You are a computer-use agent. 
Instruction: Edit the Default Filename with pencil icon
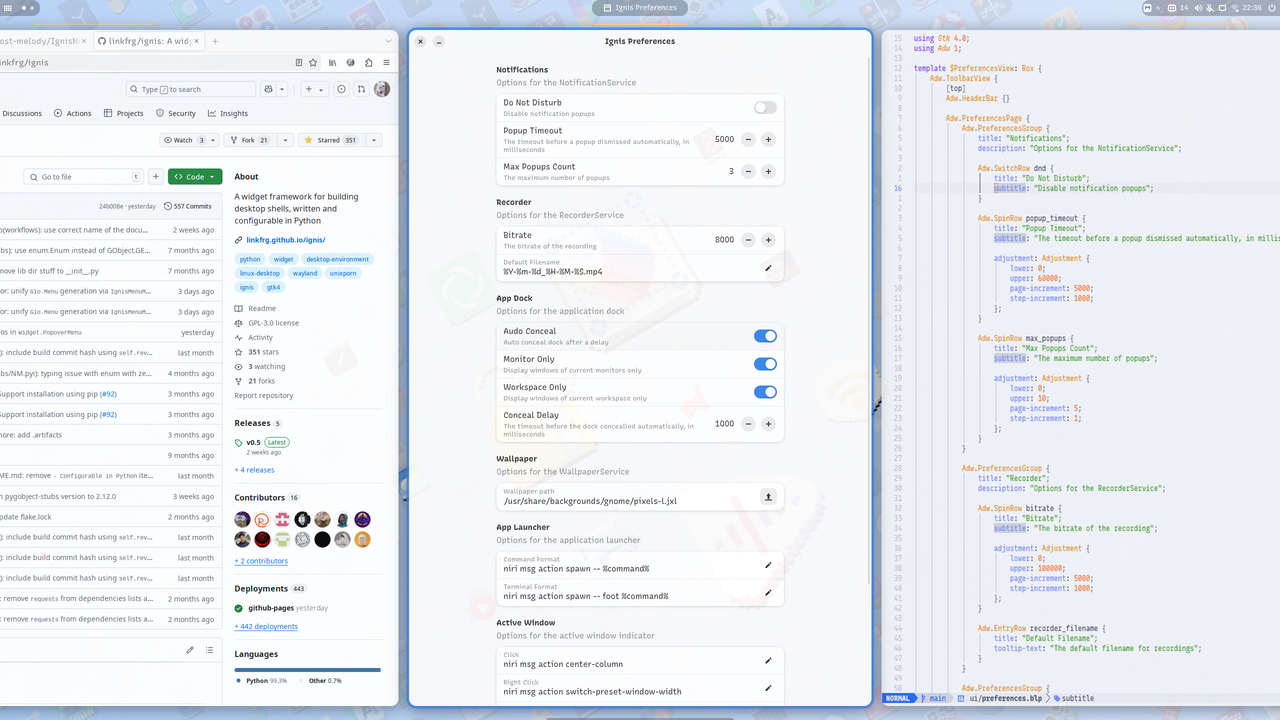click(x=768, y=268)
